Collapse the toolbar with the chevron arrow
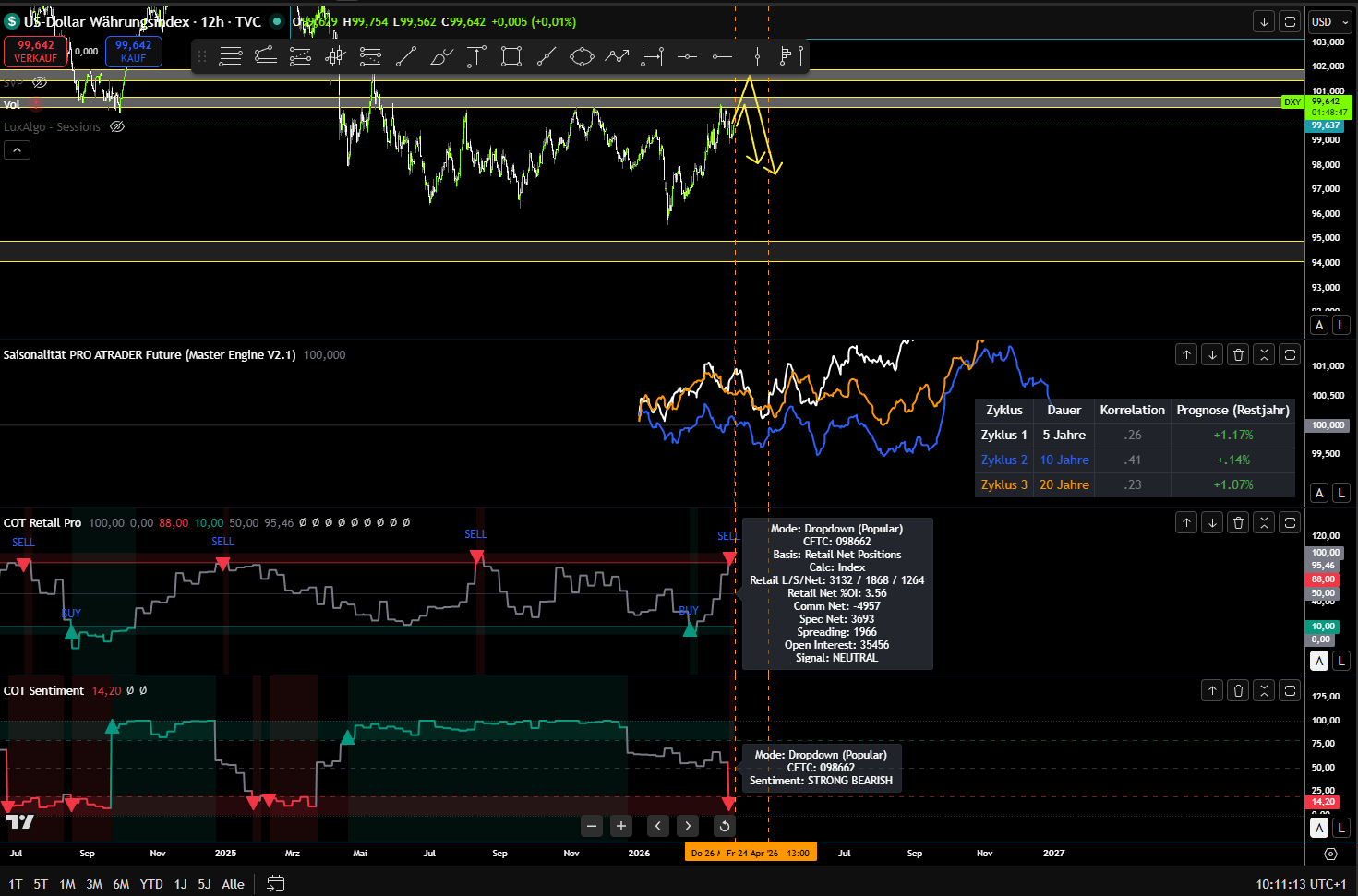This screenshot has width=1358, height=896. [17, 149]
